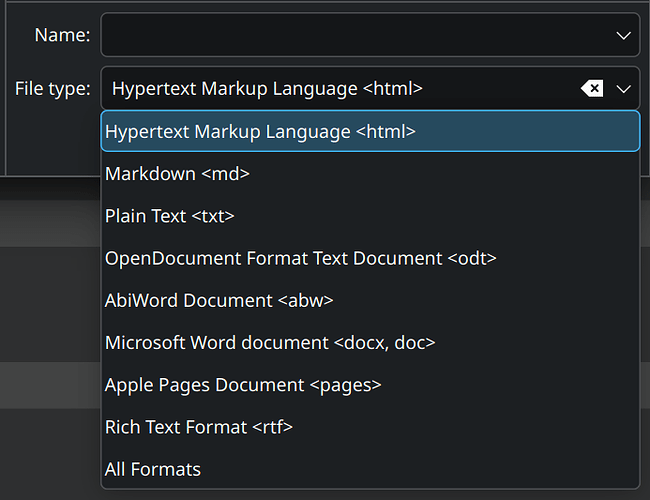650x500 pixels.
Task: Open the Name history dropdown arrow
Action: pos(624,36)
